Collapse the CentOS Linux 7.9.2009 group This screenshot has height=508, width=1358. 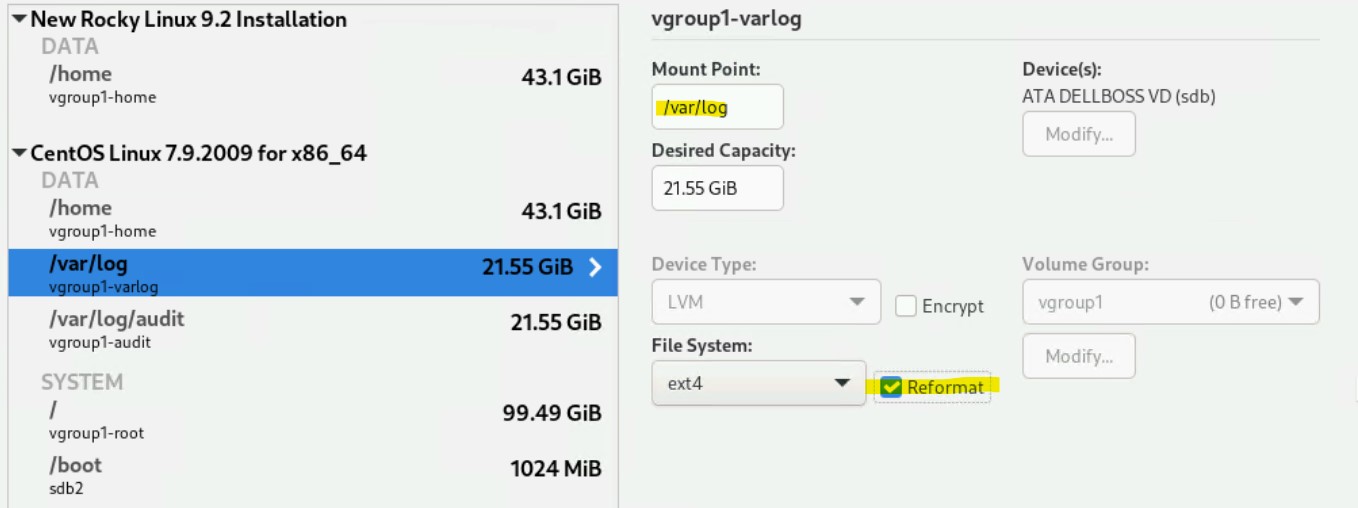click(x=21, y=155)
